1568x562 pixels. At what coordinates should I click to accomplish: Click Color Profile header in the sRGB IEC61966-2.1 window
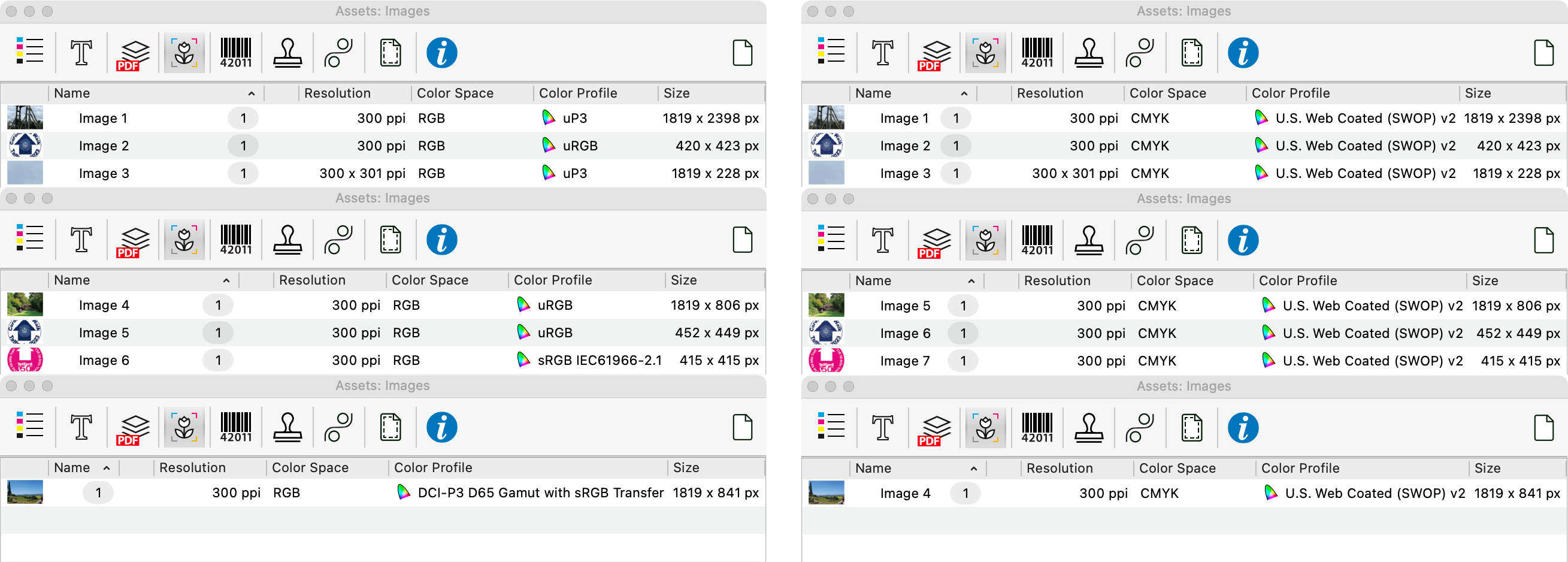(587, 280)
